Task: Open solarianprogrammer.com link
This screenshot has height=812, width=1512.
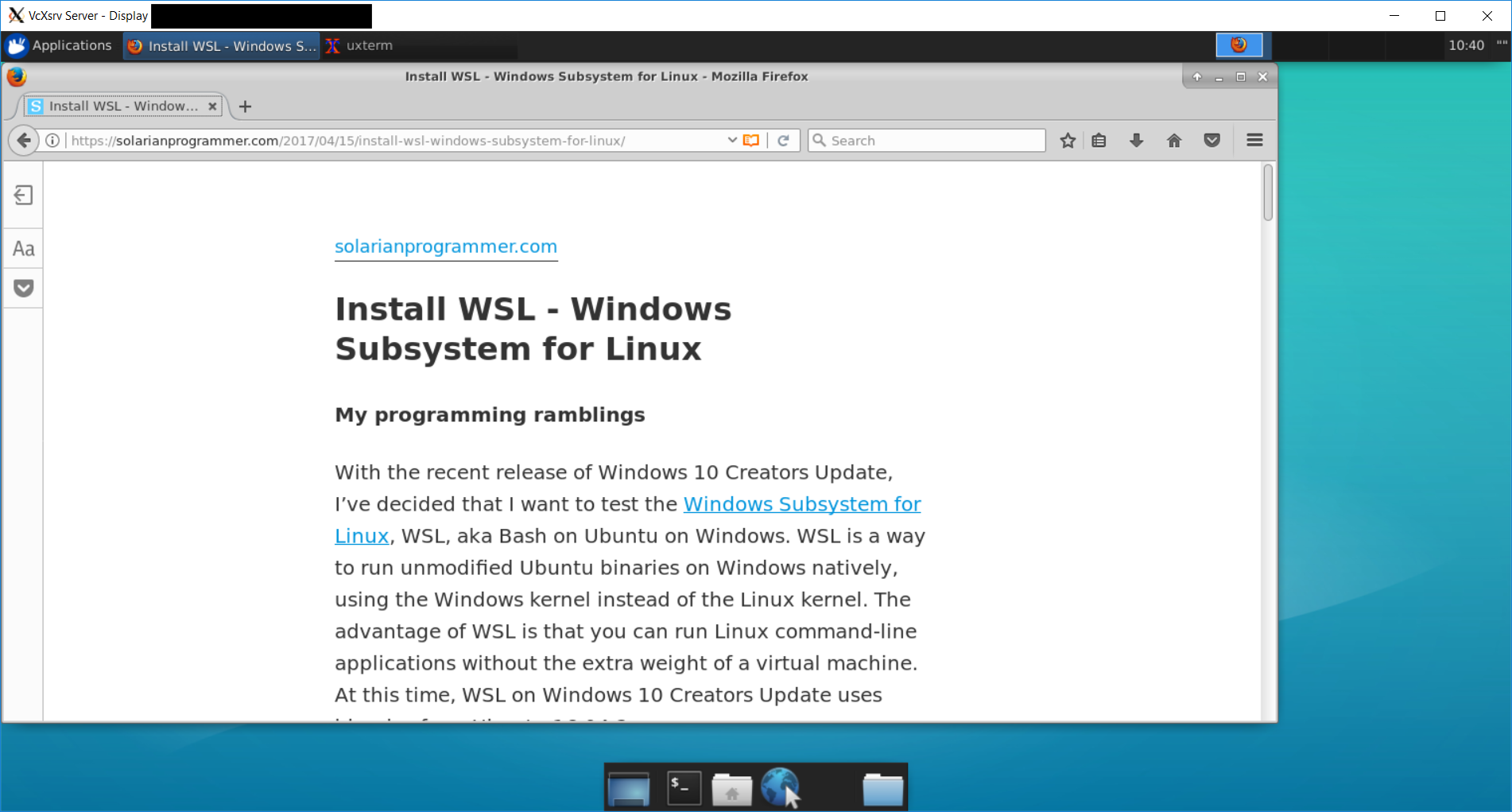Action: (446, 247)
